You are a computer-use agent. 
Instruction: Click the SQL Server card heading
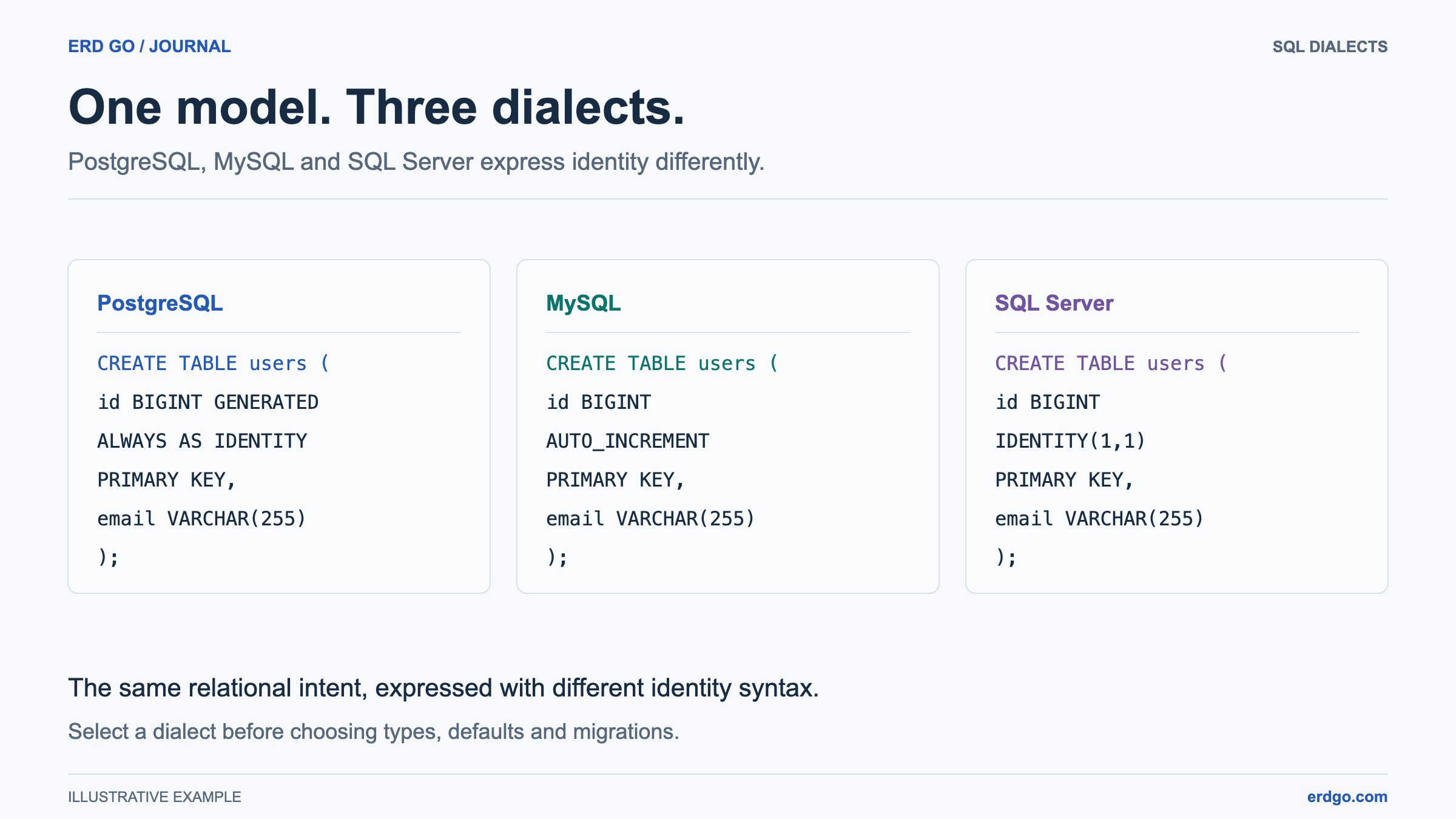point(1054,303)
